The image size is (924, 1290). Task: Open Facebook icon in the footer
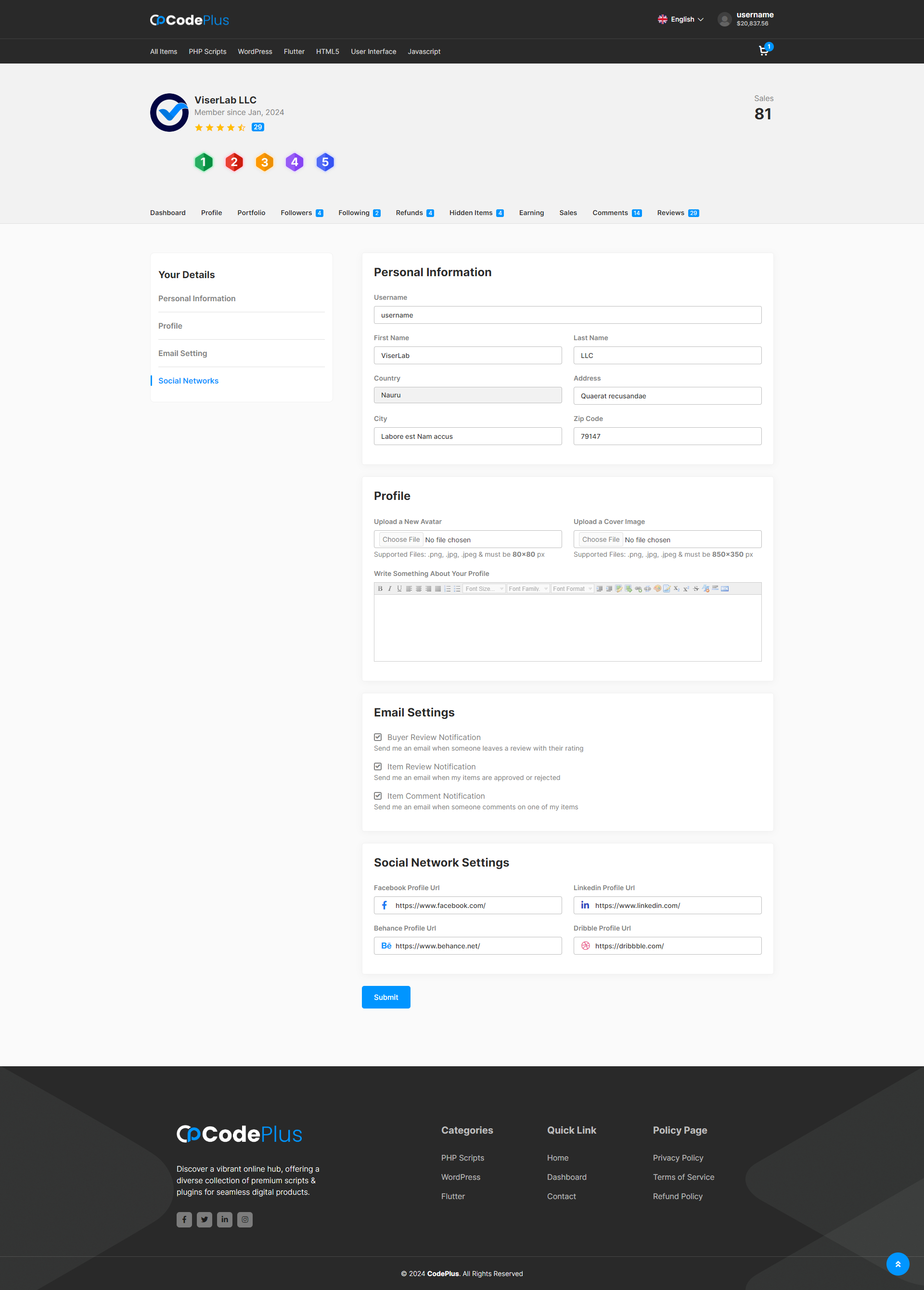tap(184, 1219)
